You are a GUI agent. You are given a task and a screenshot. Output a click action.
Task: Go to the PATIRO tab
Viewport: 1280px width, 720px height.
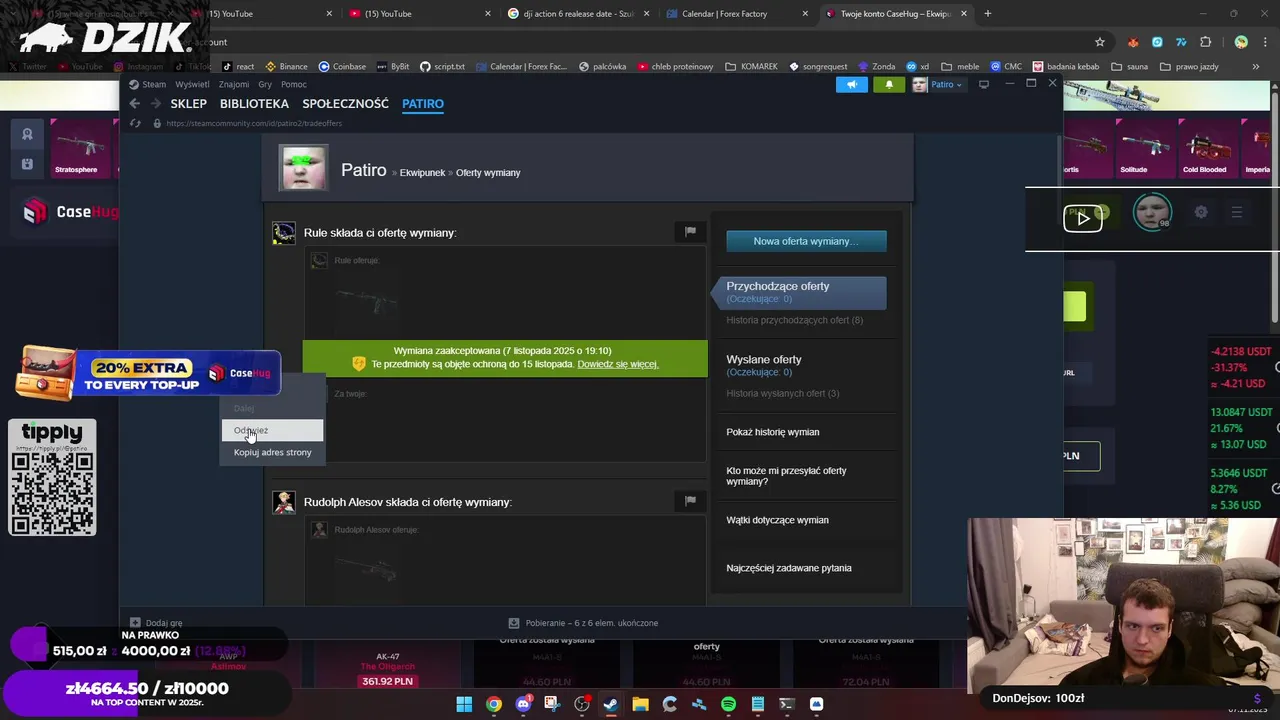tap(423, 104)
